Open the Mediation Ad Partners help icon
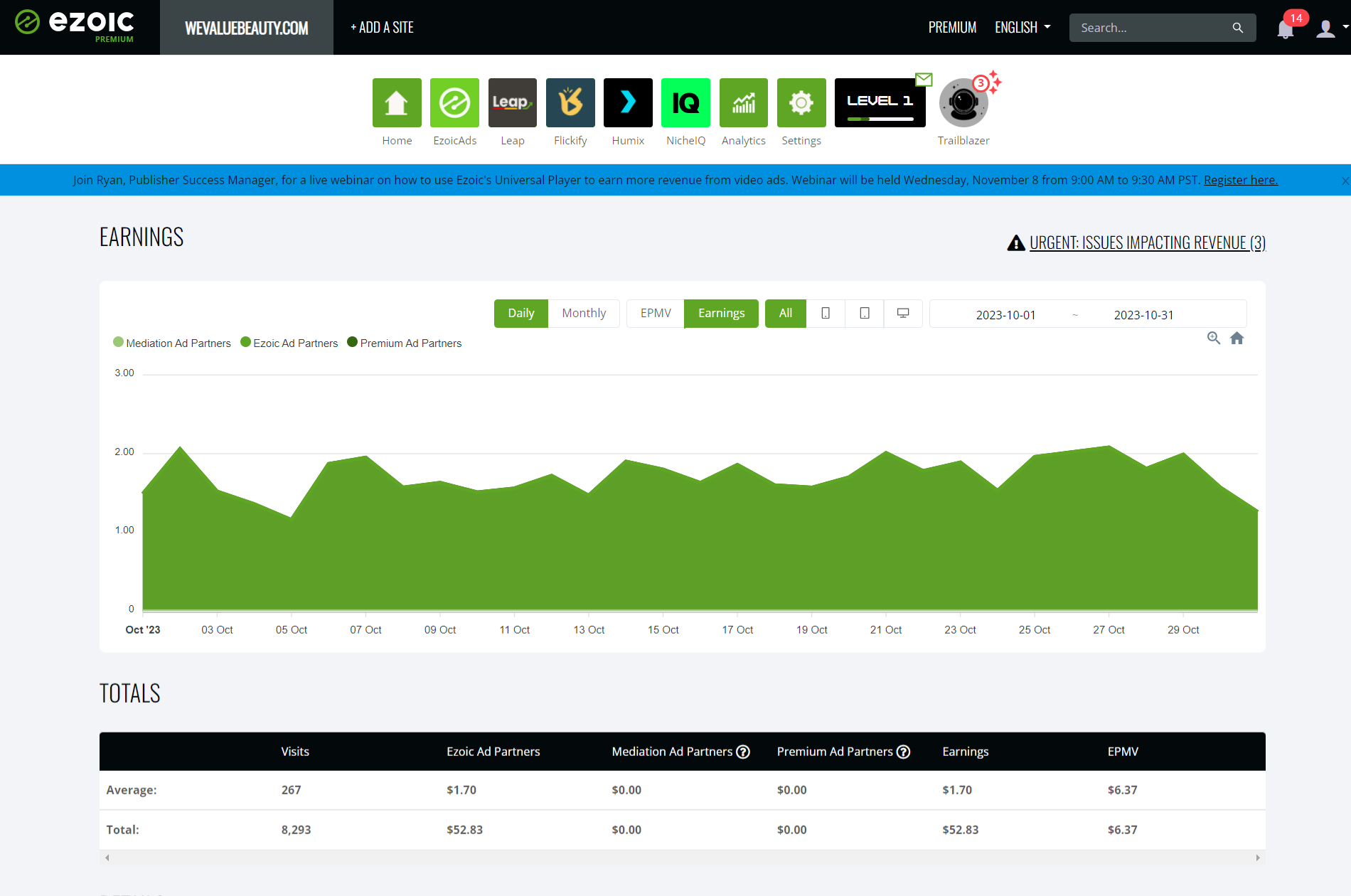The width and height of the screenshot is (1351, 896). 743,752
